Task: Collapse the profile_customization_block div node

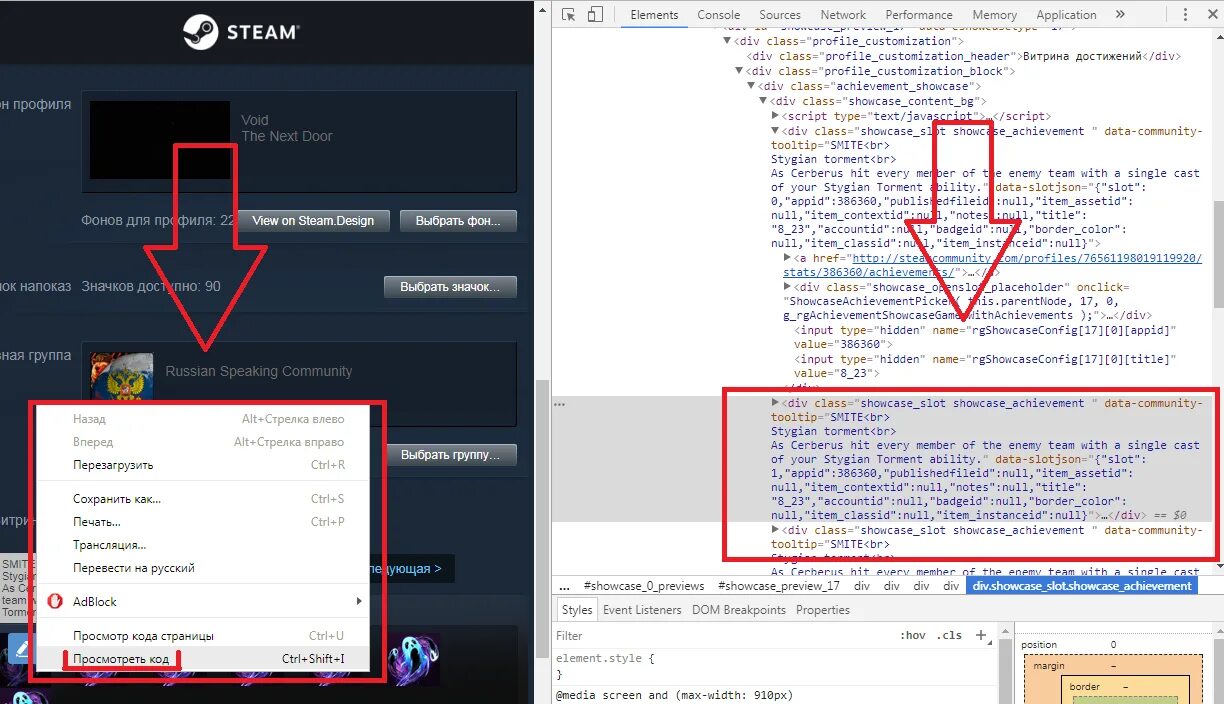Action: [x=739, y=71]
